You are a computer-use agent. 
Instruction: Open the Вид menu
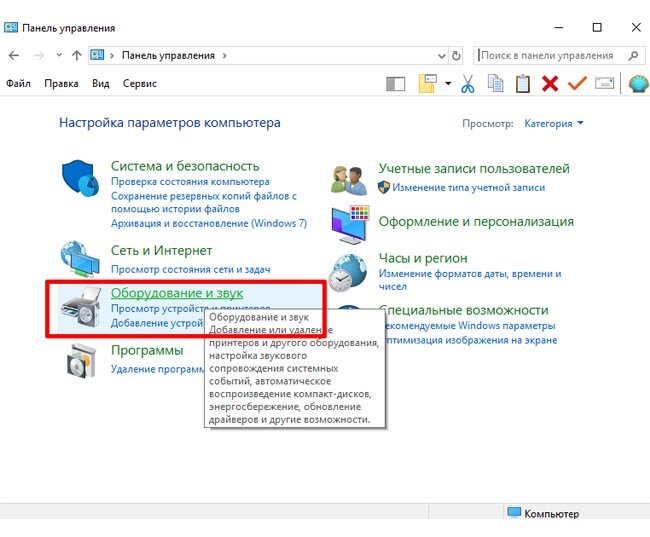coord(101,83)
